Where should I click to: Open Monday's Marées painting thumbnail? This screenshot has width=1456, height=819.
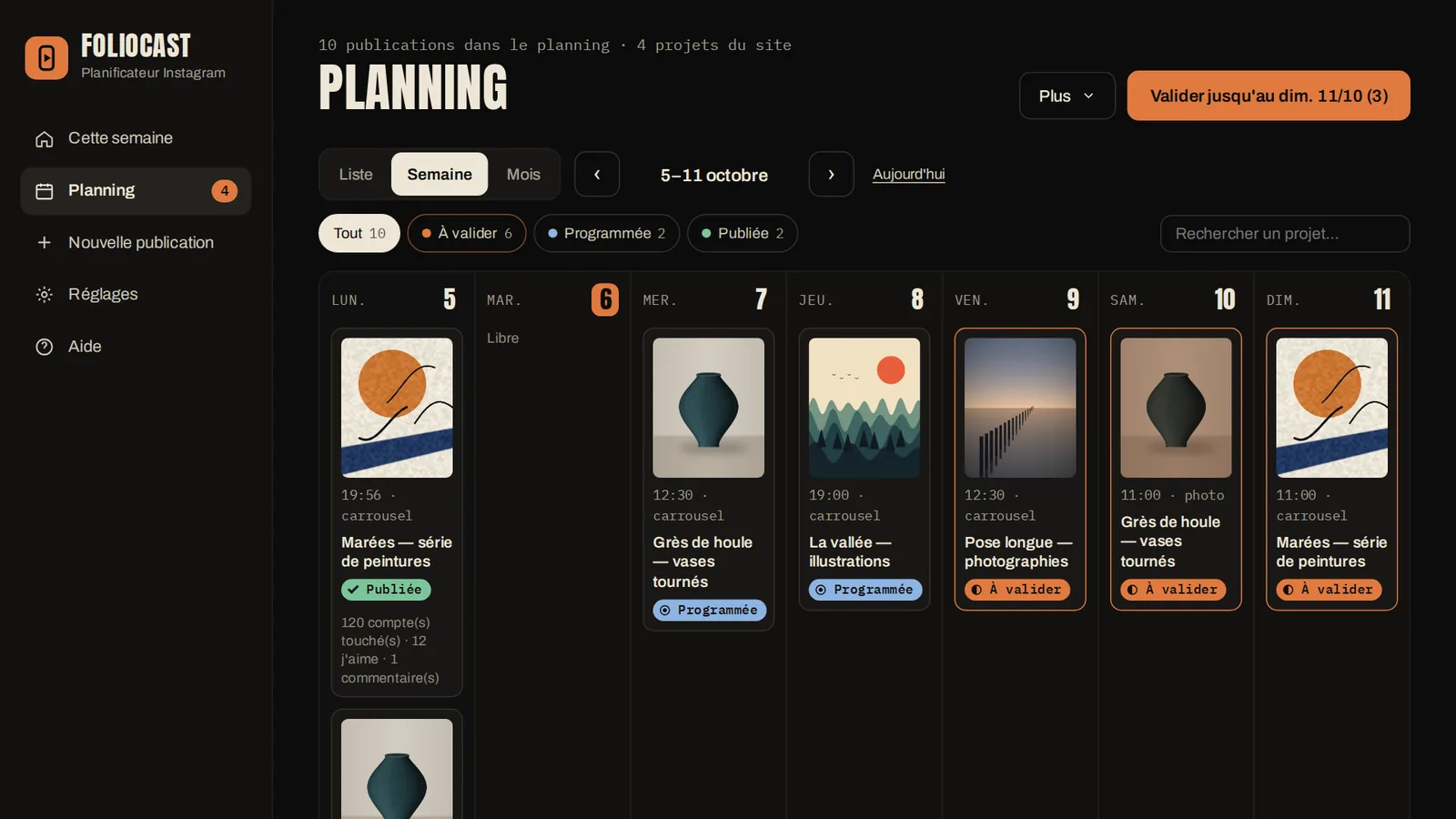397,408
